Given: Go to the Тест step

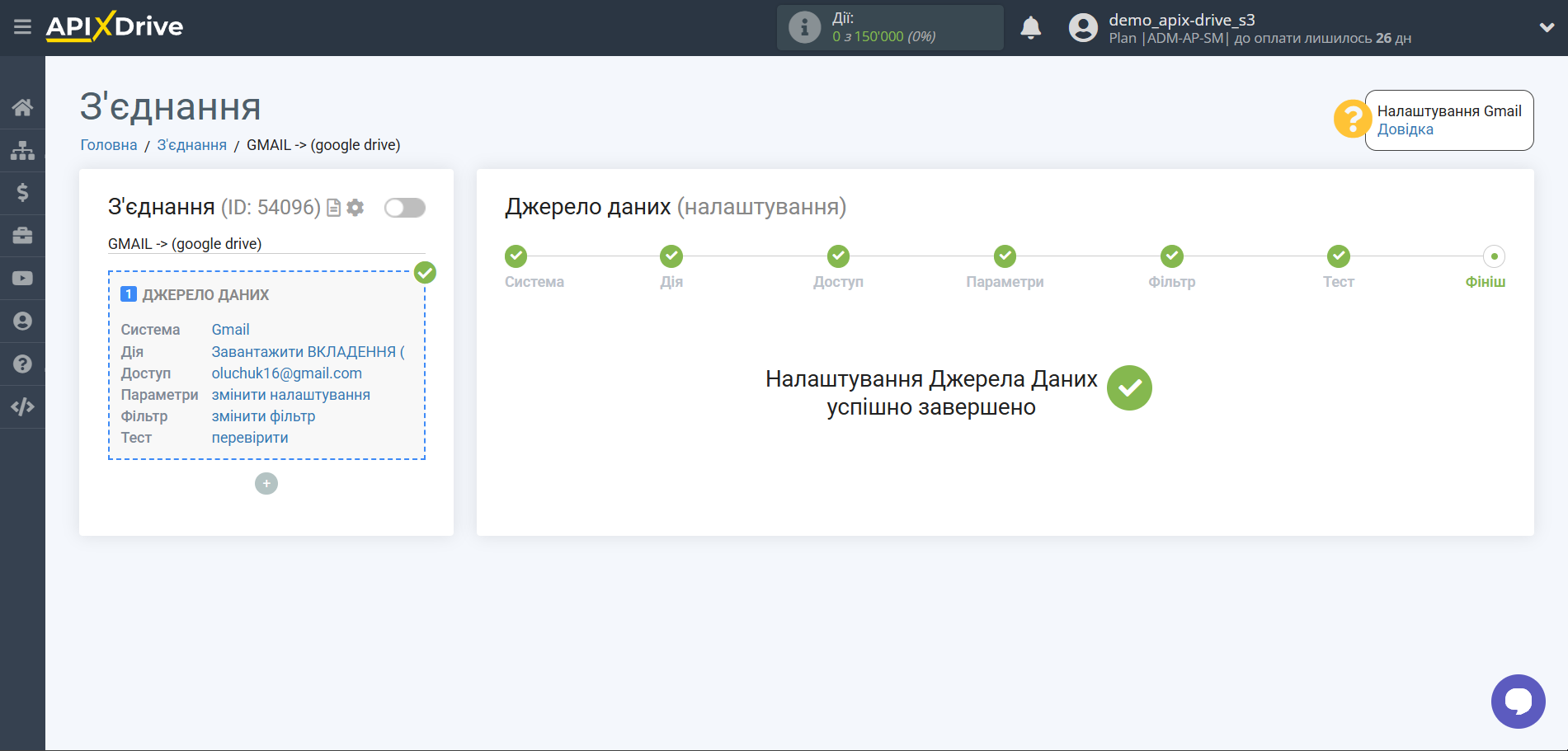Looking at the screenshot, I should point(1339,256).
